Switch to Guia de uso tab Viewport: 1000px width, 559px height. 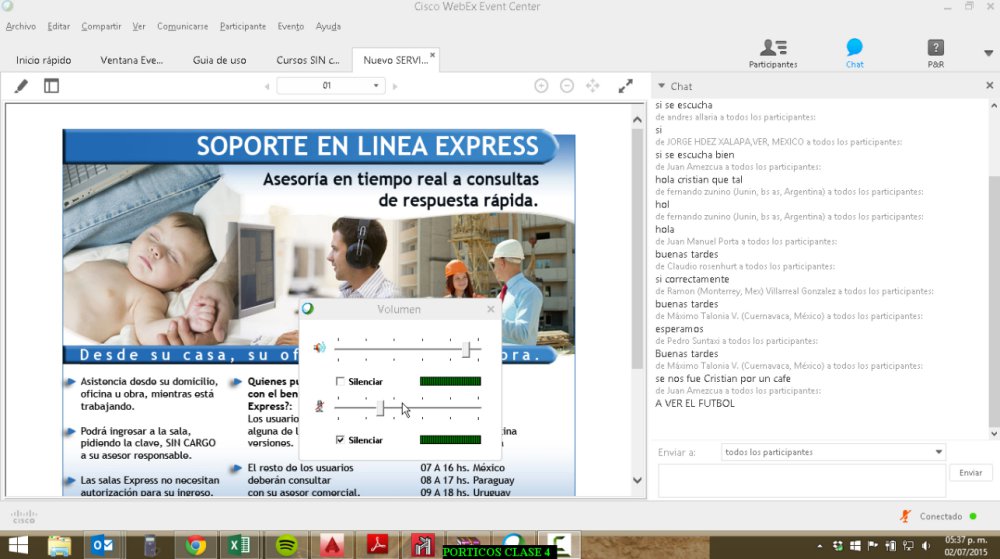(x=219, y=60)
